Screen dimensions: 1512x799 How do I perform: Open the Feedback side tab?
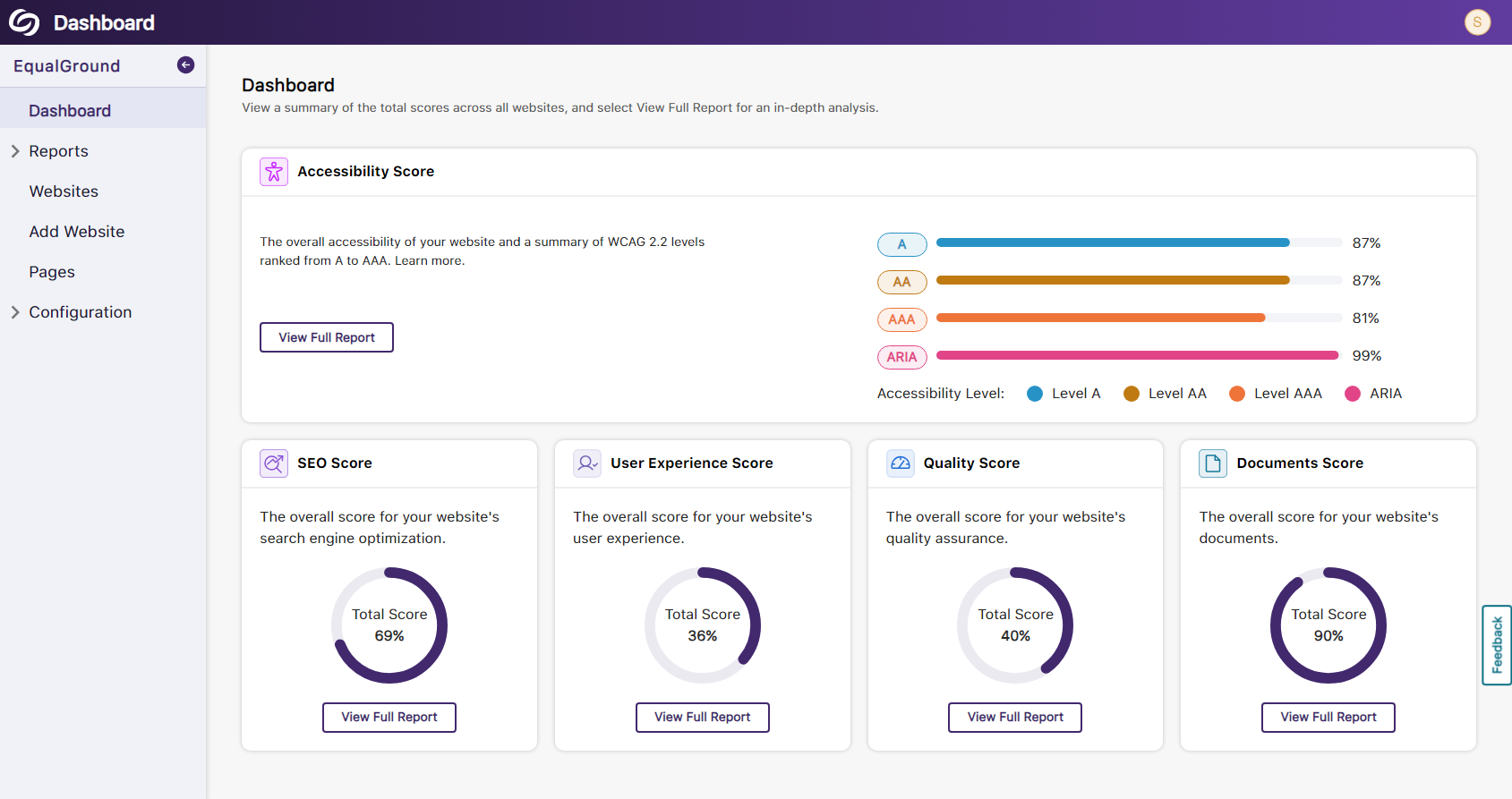click(1497, 645)
